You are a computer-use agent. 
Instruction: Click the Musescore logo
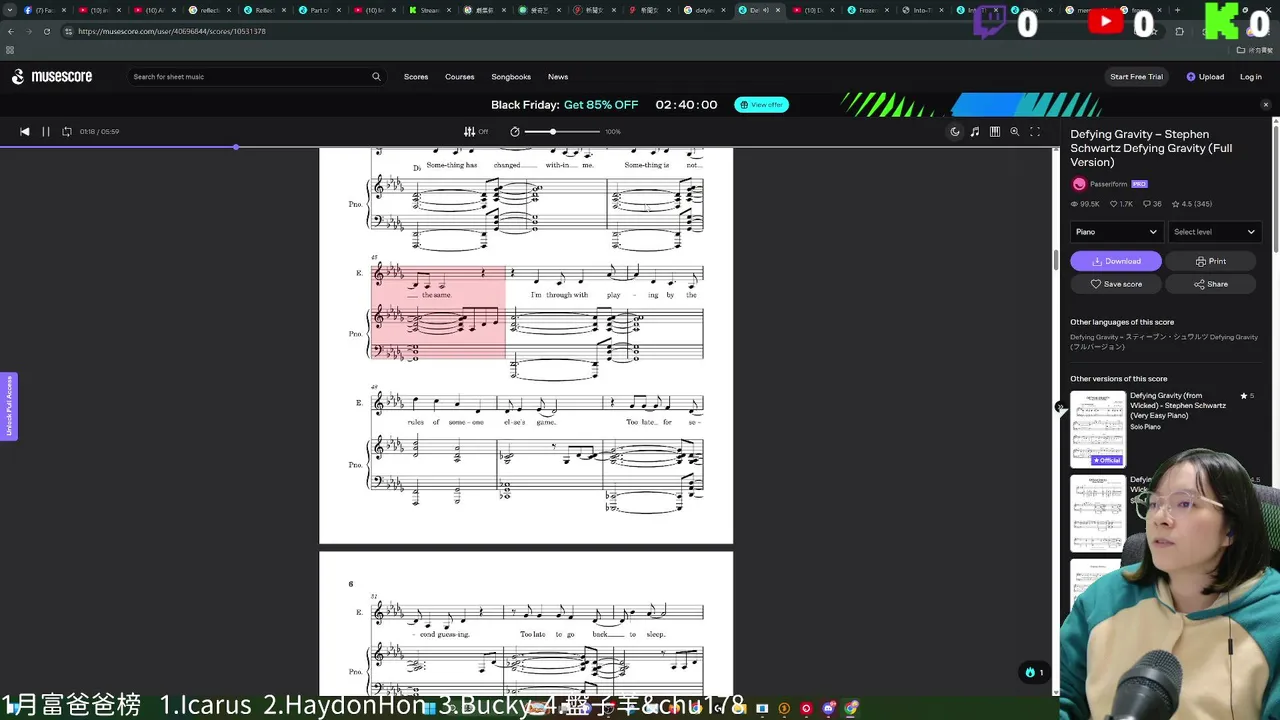point(52,77)
